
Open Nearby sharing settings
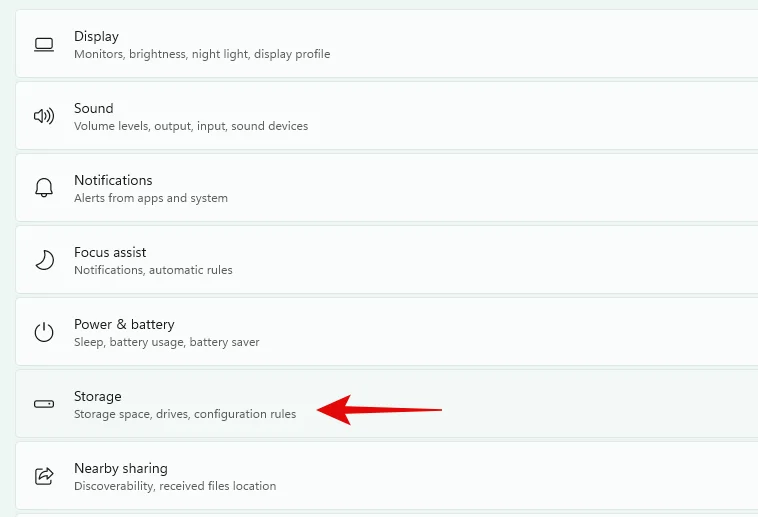[x=387, y=476]
